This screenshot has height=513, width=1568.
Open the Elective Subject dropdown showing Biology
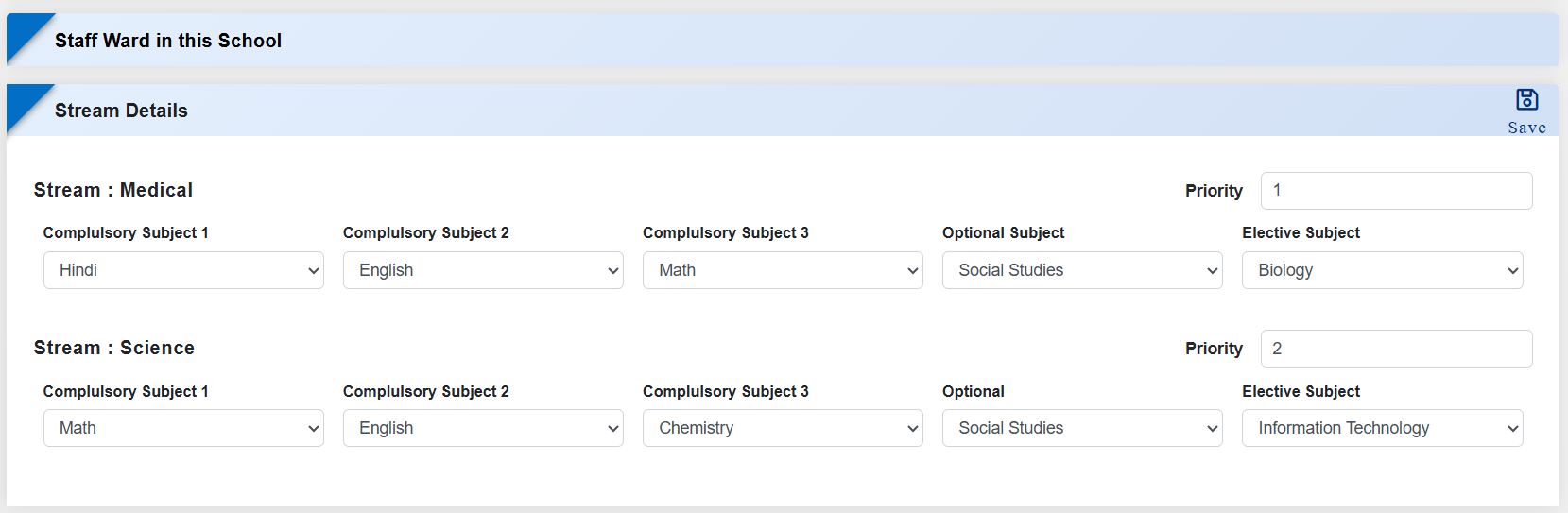(1381, 270)
